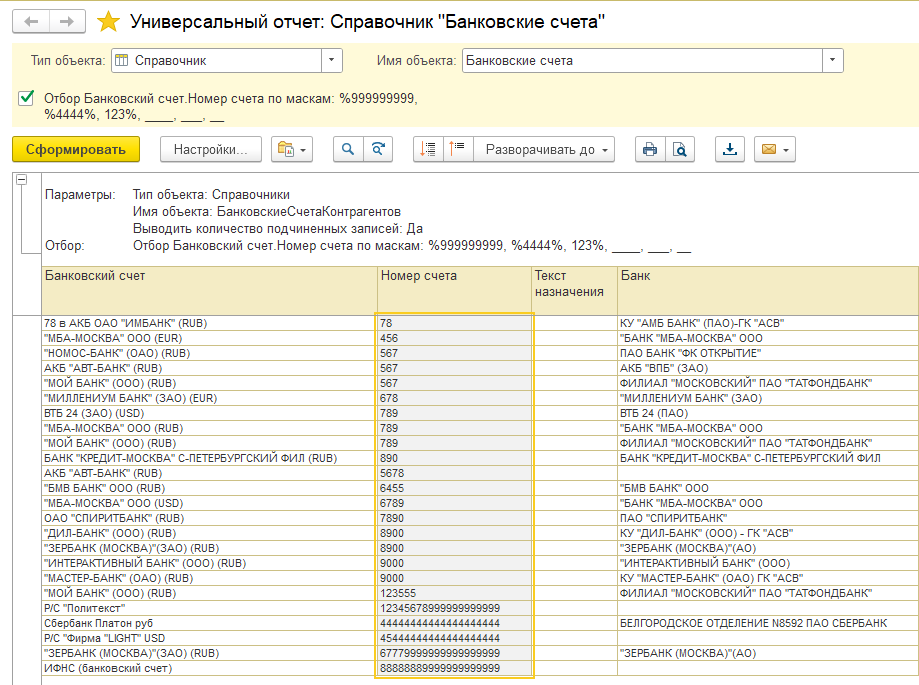
Task: Click the Текст назначения column header
Action: (x=574, y=290)
